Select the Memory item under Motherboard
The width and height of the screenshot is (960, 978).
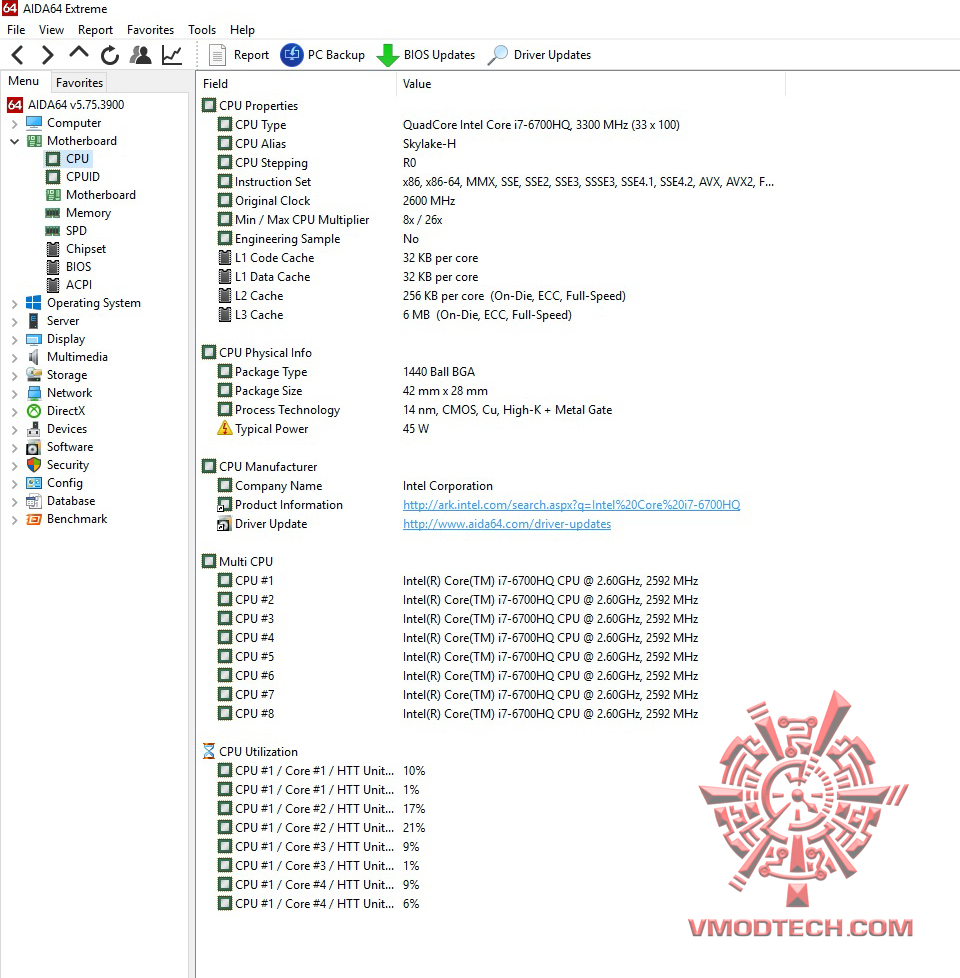pos(89,213)
